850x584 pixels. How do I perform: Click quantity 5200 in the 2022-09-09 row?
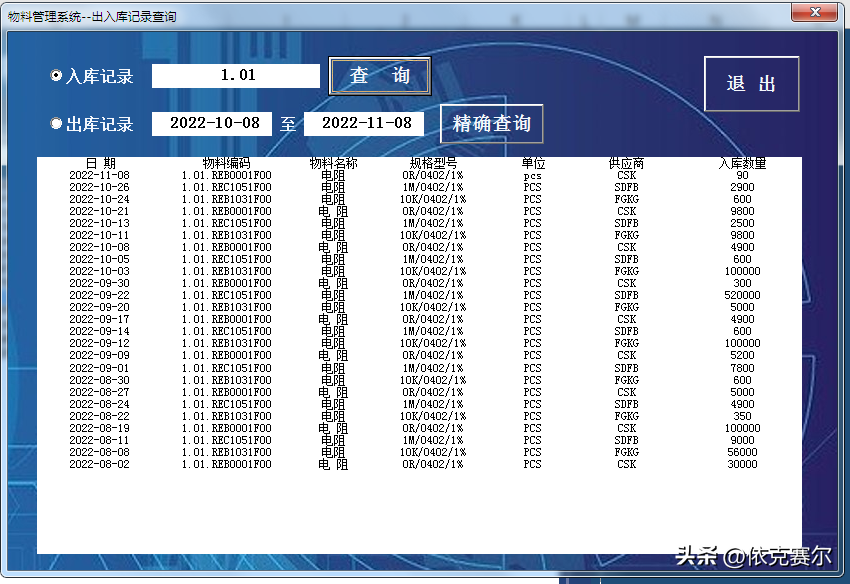tap(742, 355)
